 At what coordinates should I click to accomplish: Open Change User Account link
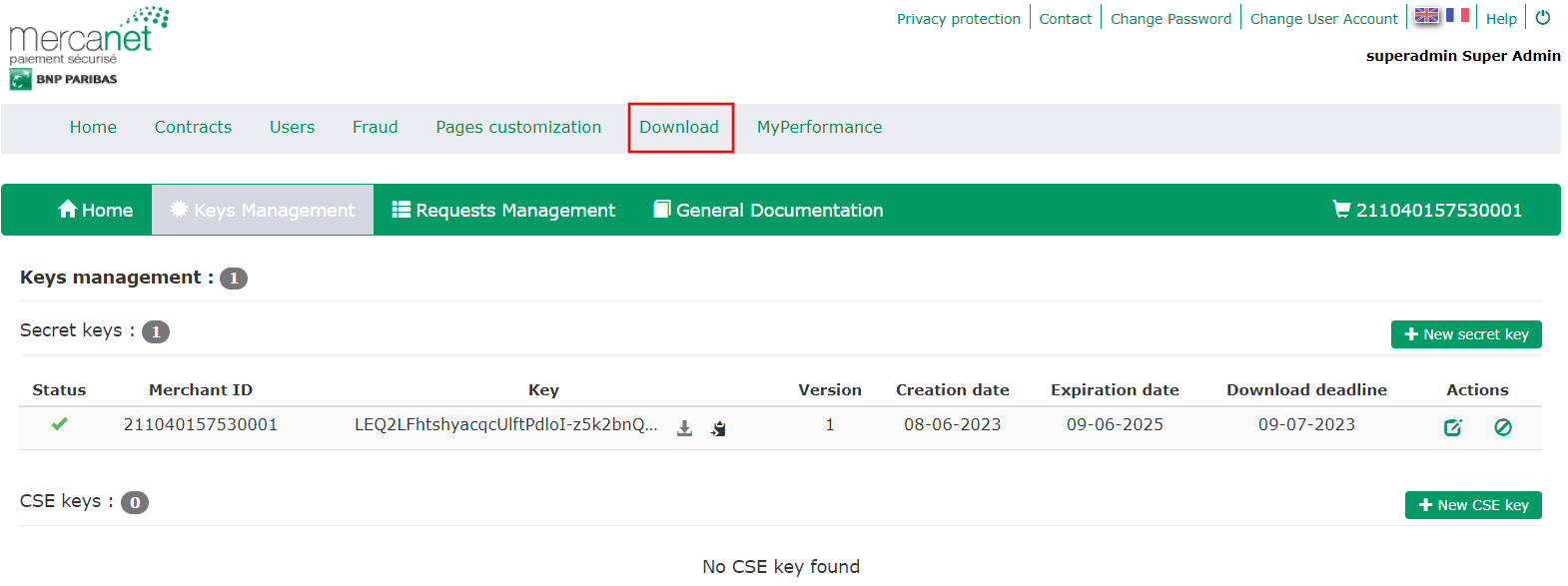coord(1324,19)
